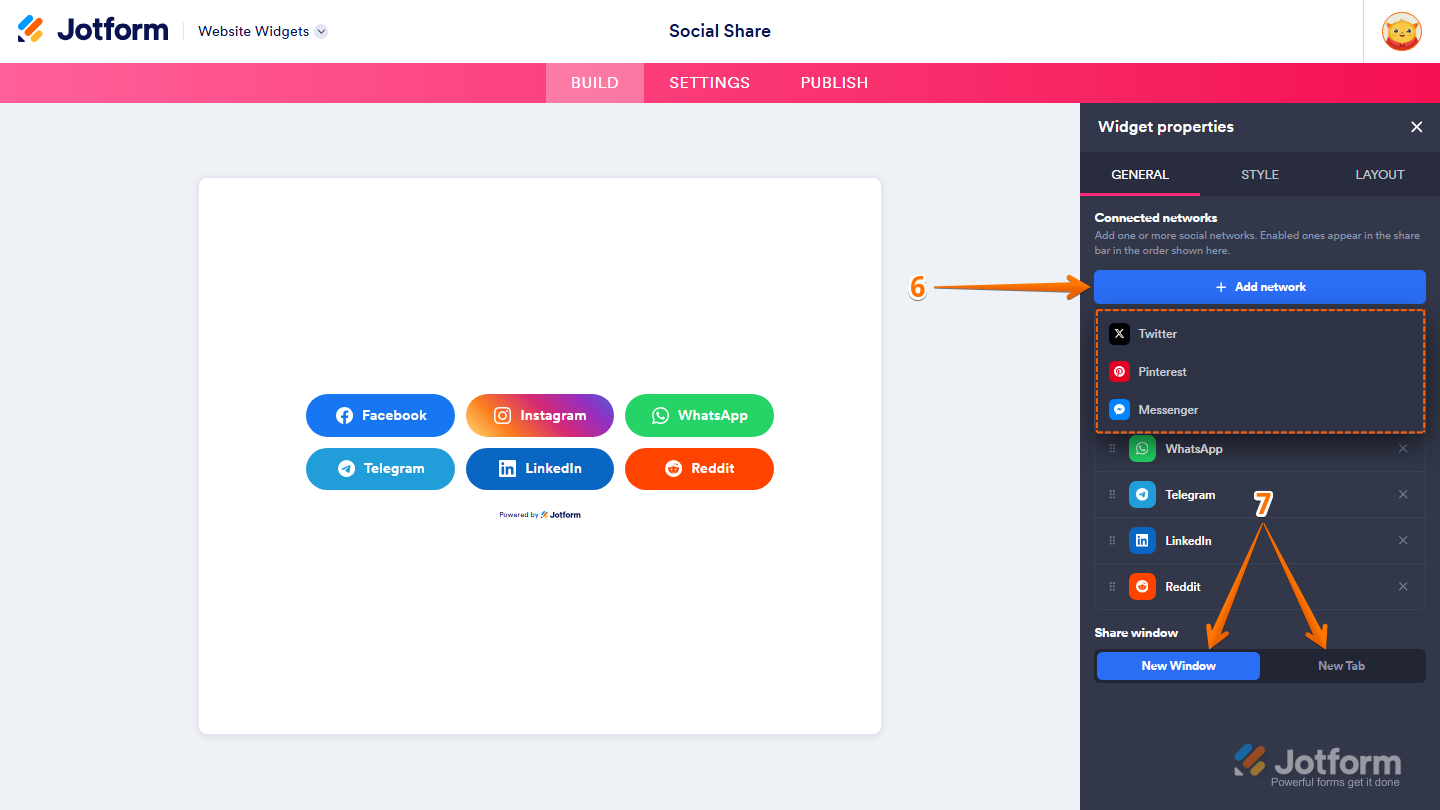Select the LAYOUT properties tab
Viewport: 1440px width, 810px height.
[x=1380, y=174]
